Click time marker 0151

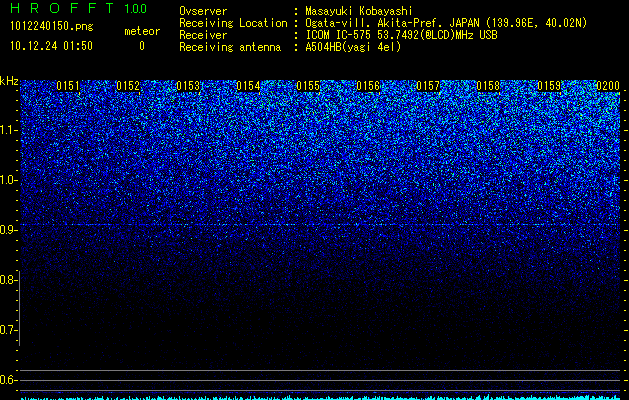click(68, 86)
